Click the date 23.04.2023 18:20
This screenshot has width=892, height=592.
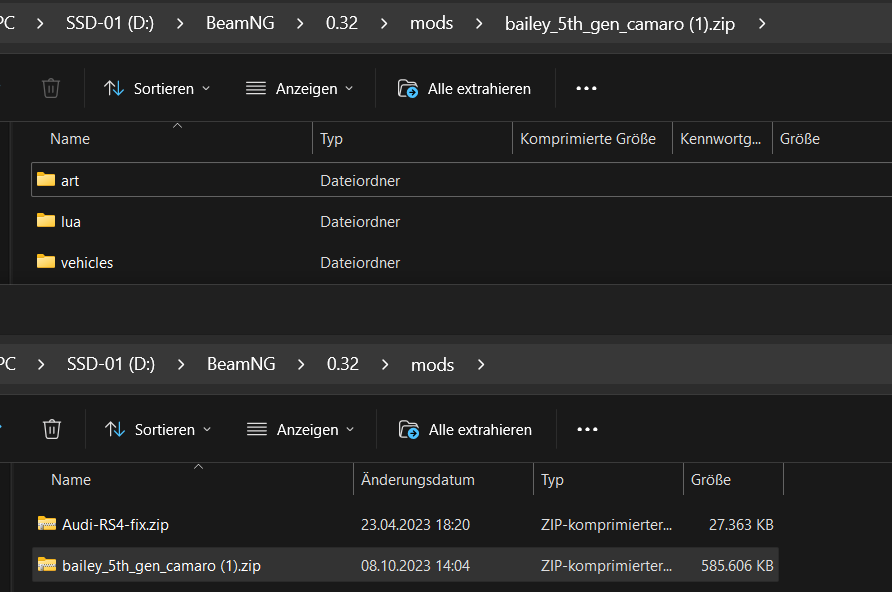pos(415,524)
